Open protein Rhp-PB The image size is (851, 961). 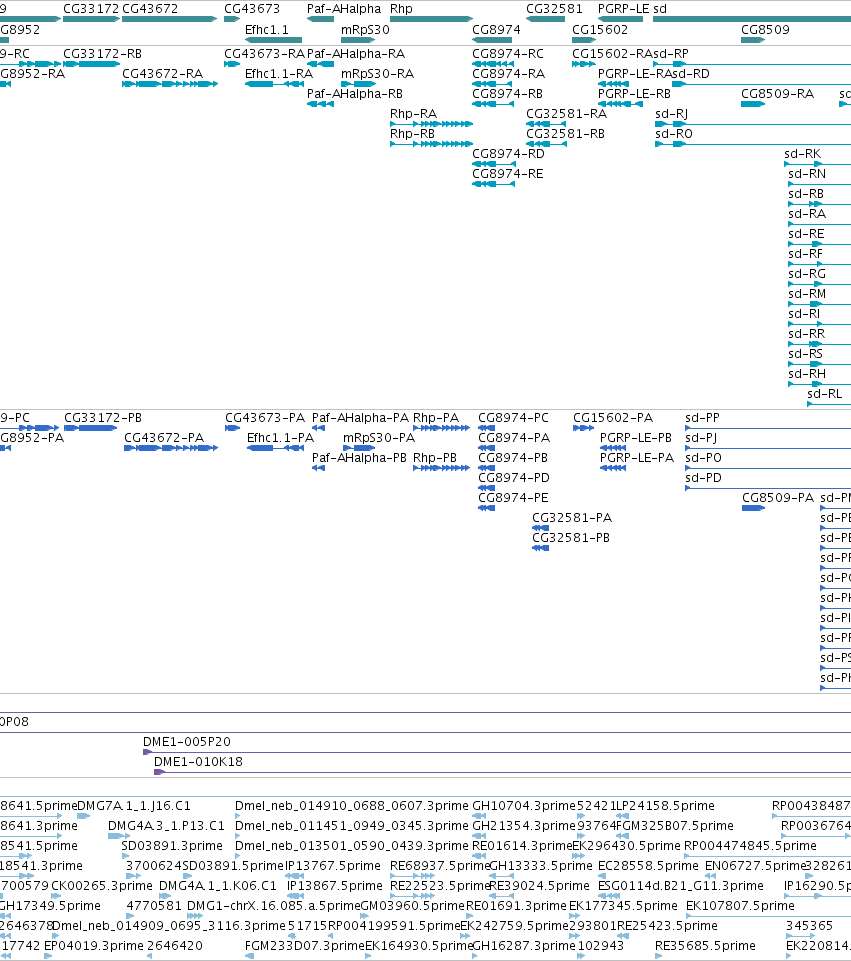click(435, 458)
